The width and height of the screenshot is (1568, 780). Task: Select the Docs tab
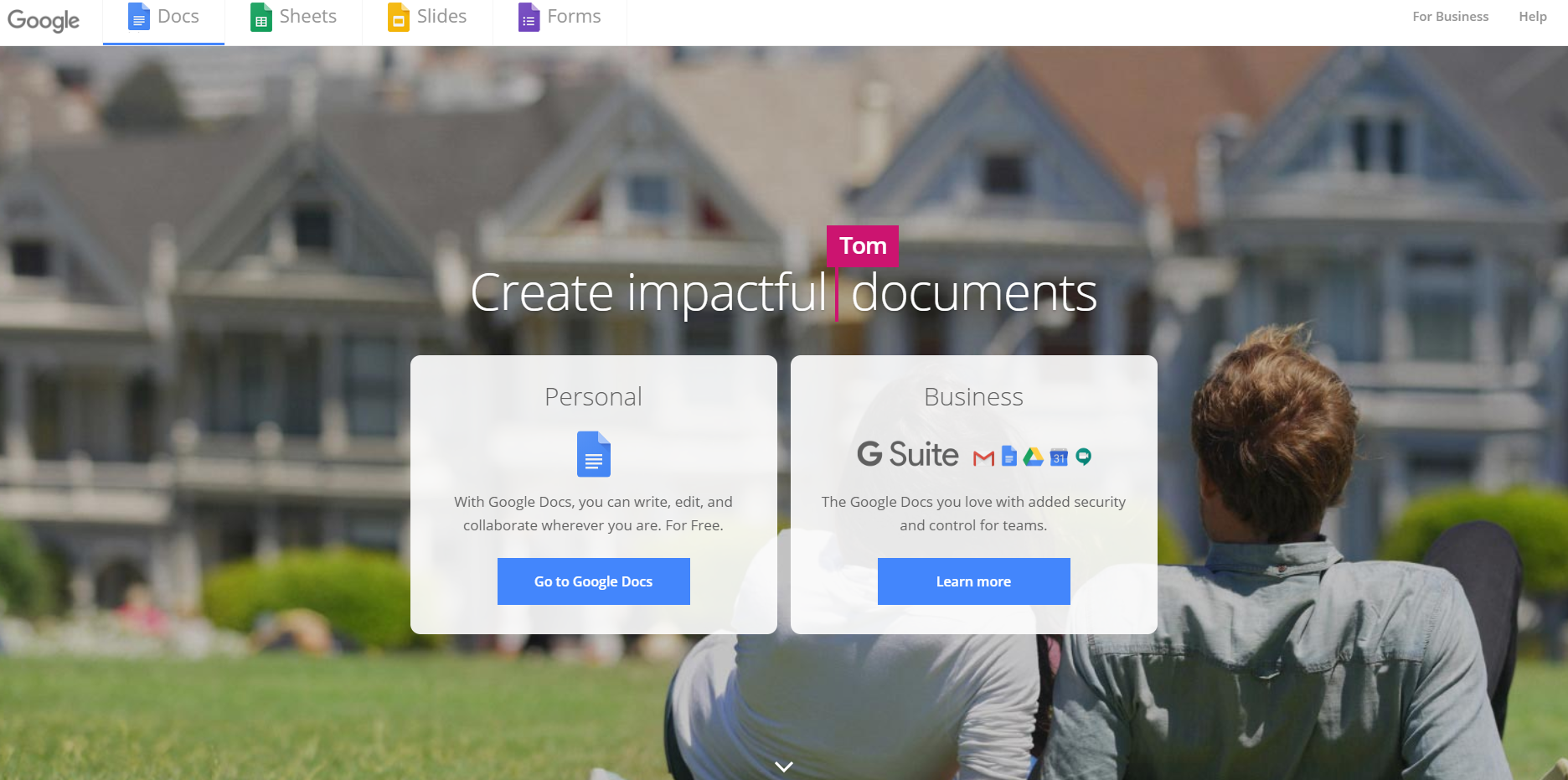point(163,16)
